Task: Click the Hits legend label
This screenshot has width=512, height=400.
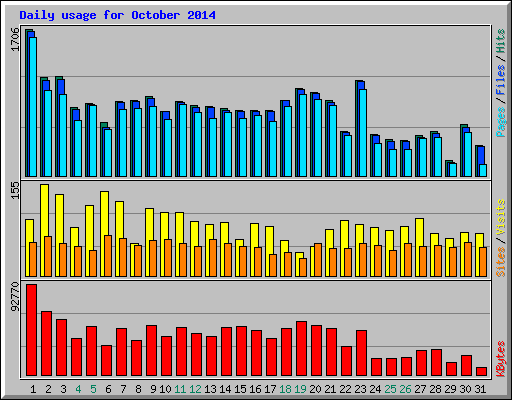Action: pos(501,41)
